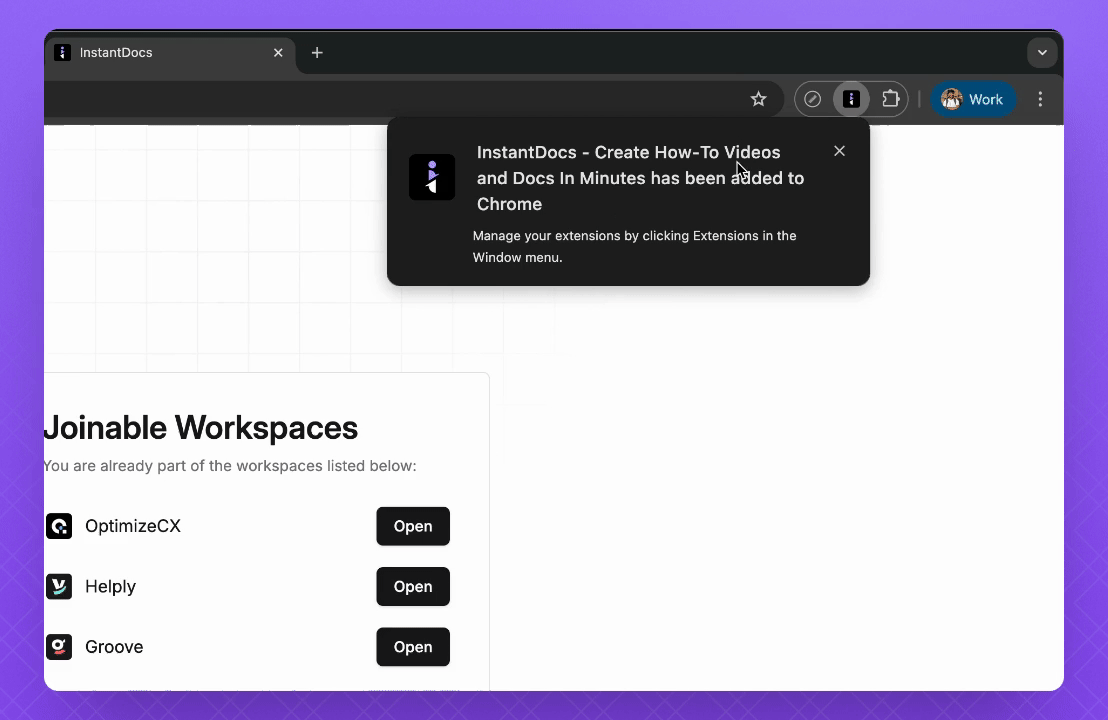Click the 'has been added to Chrome' title
Screen dimensions: 1108x720
[x=640, y=178]
